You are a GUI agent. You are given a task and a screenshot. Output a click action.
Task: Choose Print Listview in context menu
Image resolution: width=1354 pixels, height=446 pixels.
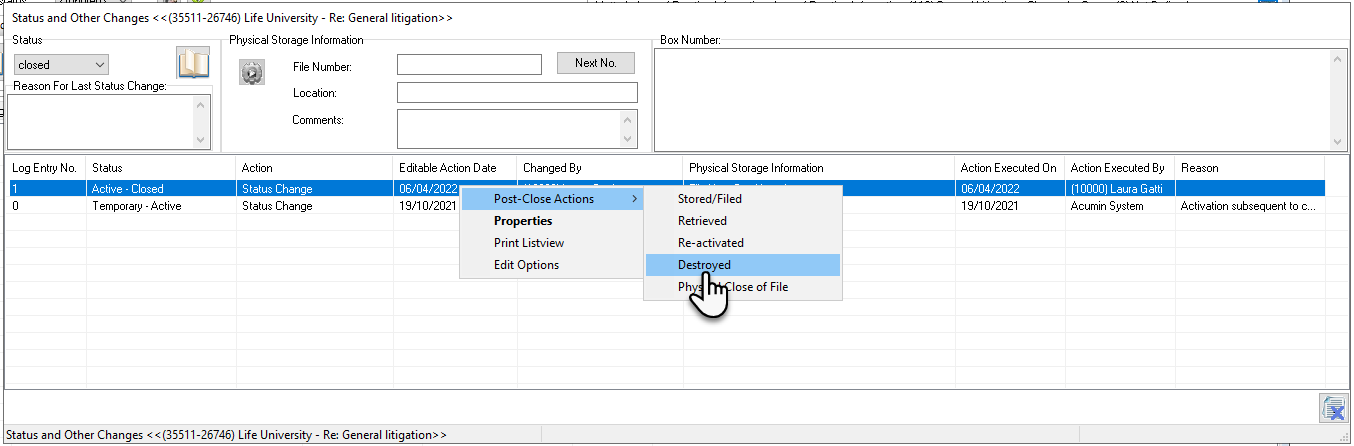(x=551, y=243)
